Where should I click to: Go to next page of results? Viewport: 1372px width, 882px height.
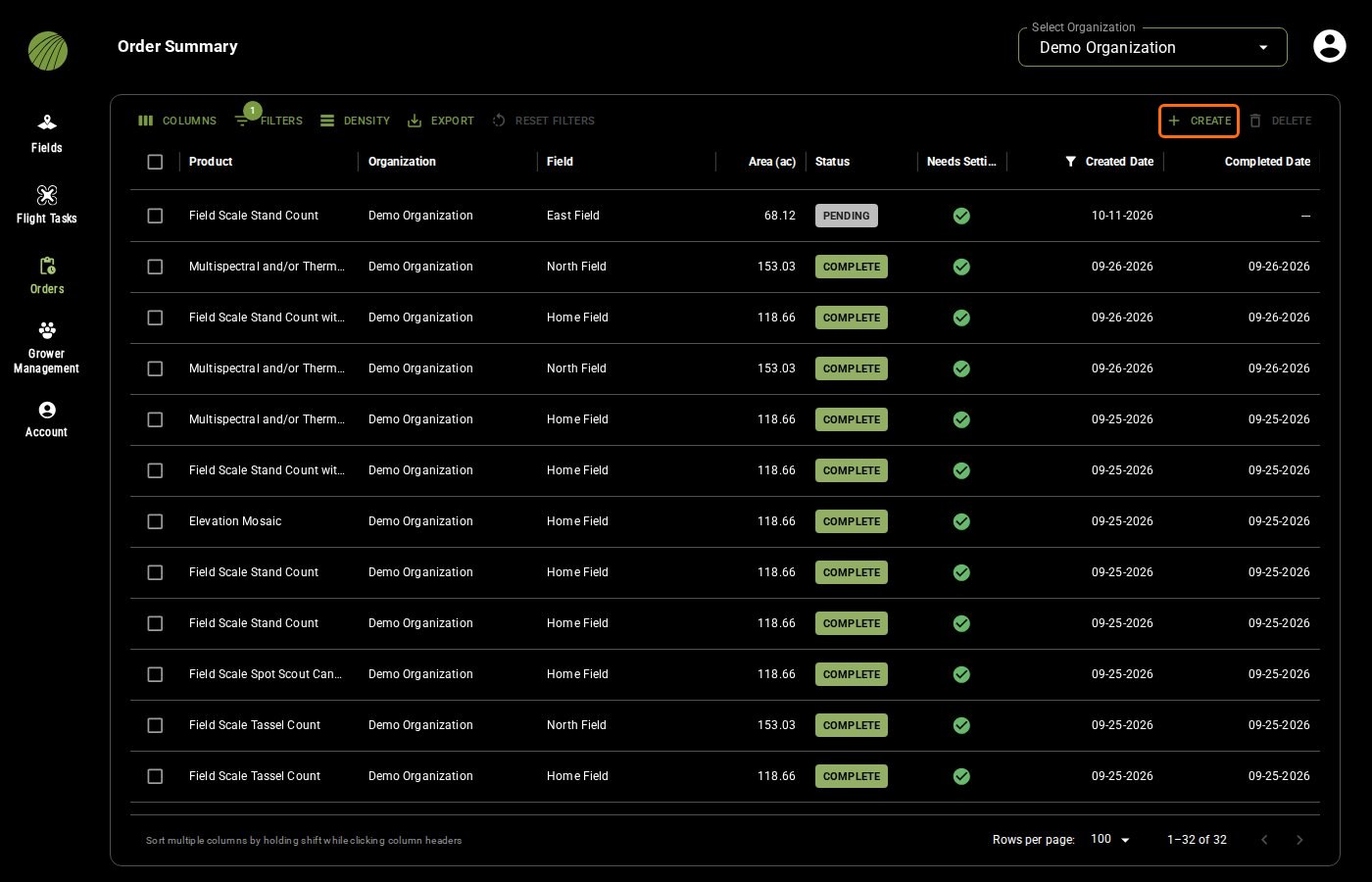(1299, 840)
